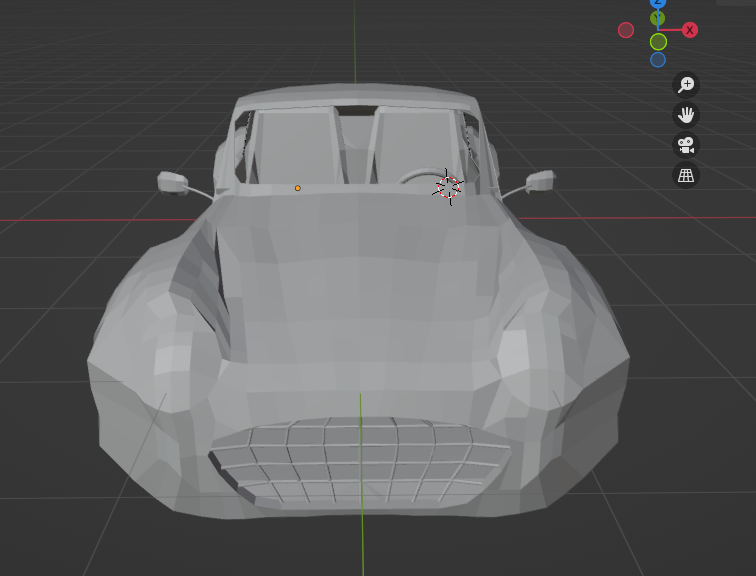Toggle the camera view icon
The image size is (756, 576).
click(x=686, y=145)
